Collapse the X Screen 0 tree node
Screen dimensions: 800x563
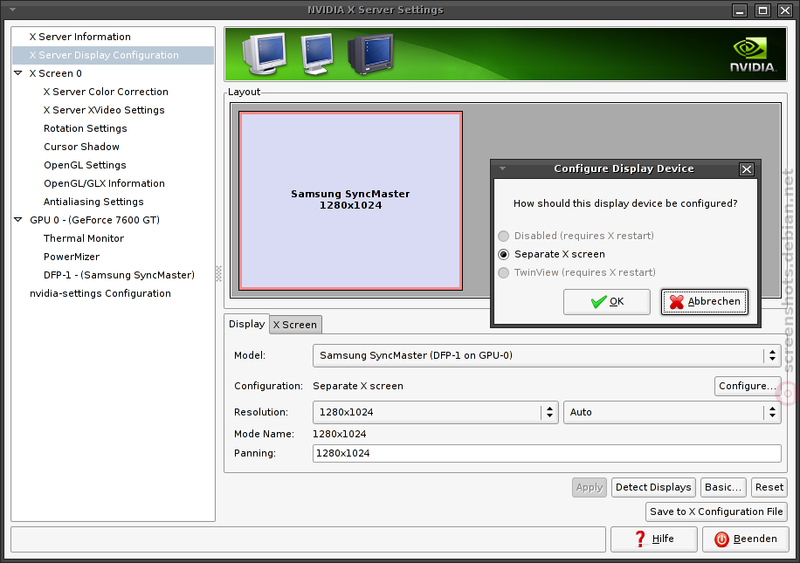click(18, 73)
